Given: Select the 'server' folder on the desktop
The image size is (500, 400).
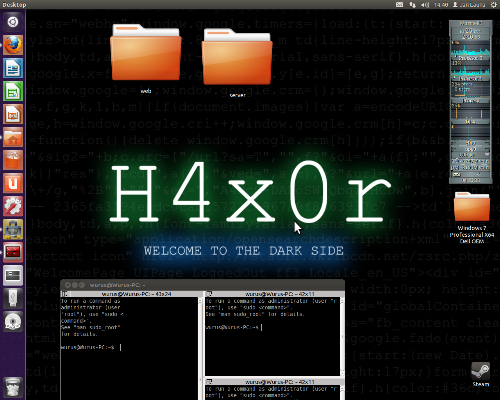Looking at the screenshot, I should (x=237, y=62).
